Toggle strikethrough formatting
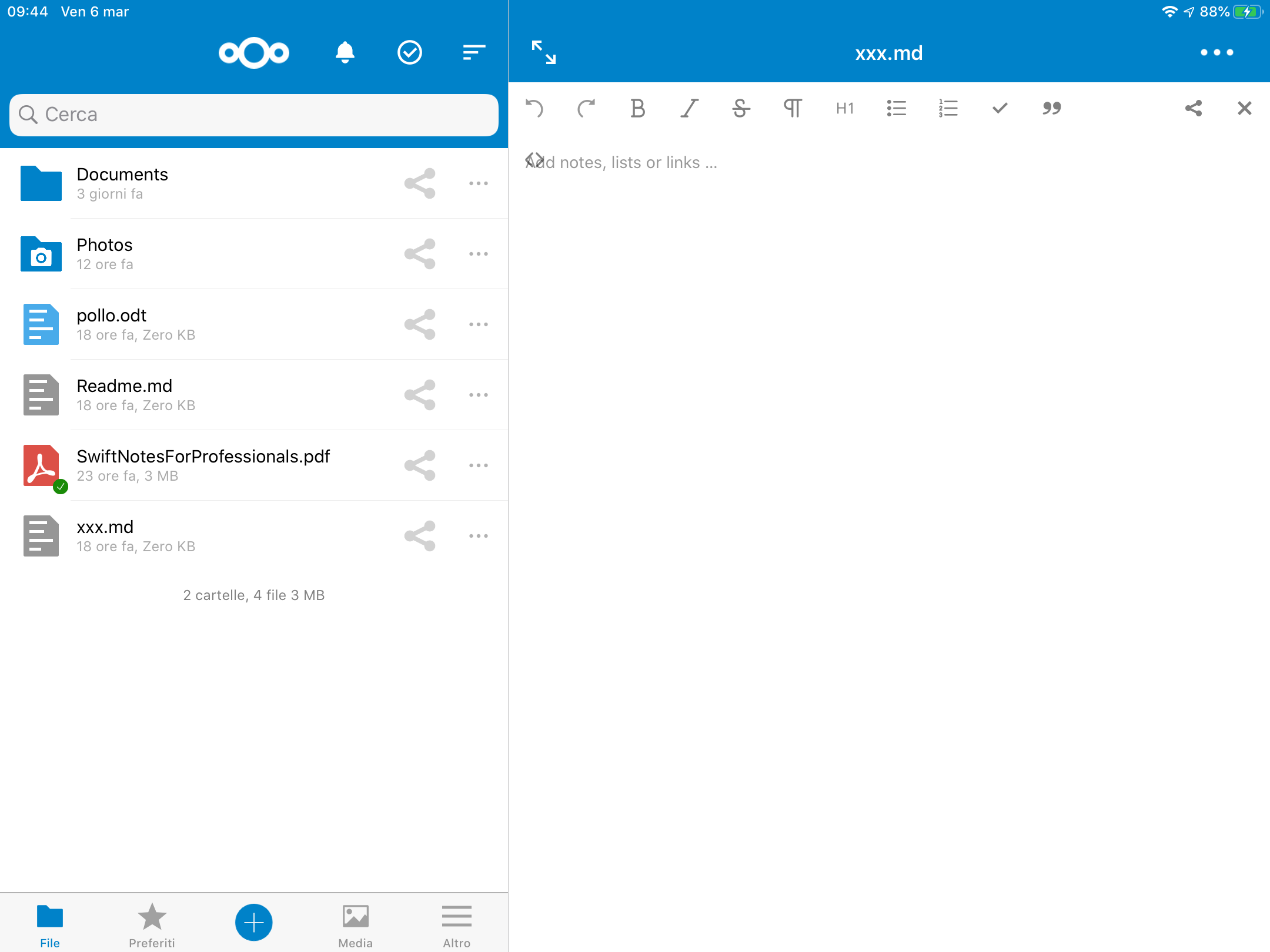Screen dimensions: 1270x952 coord(741,108)
